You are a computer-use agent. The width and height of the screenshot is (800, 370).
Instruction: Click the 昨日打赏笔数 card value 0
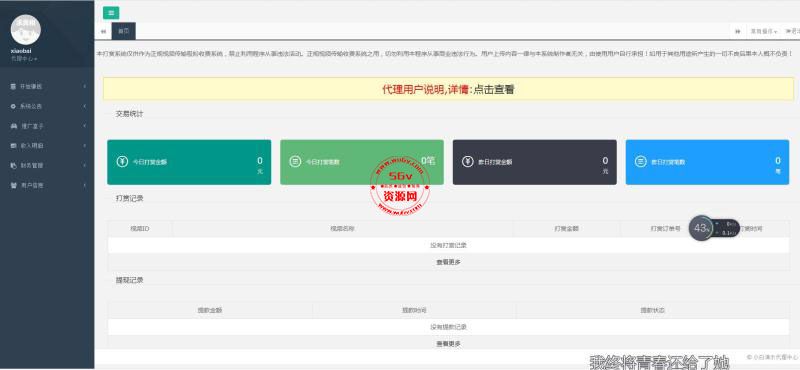778,161
